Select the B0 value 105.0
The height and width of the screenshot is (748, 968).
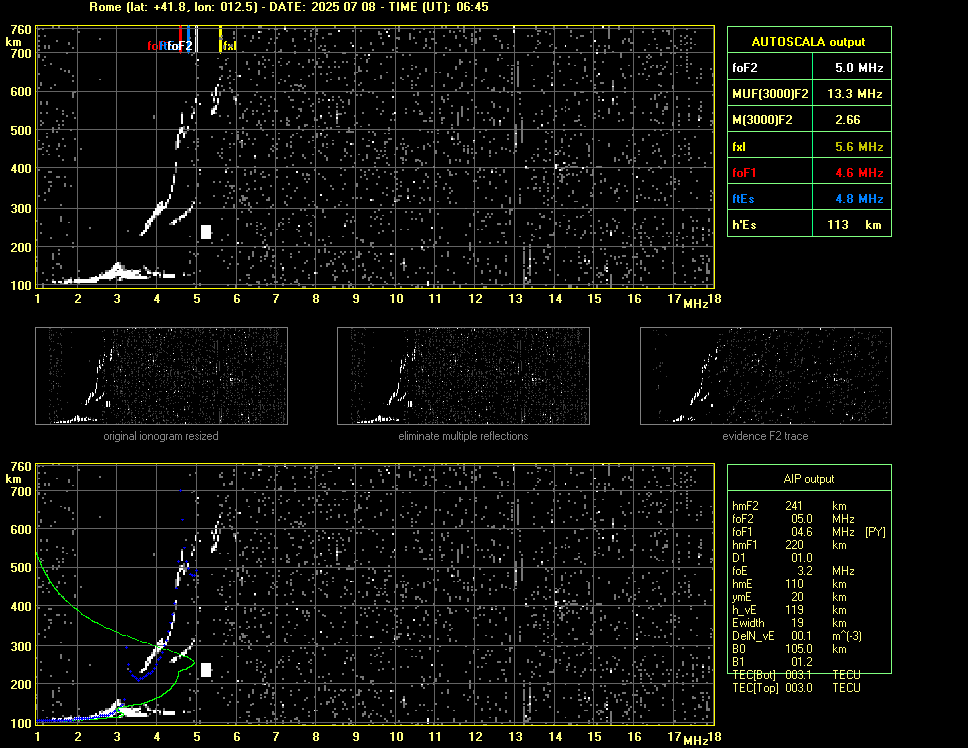pyautogui.click(x=799, y=649)
